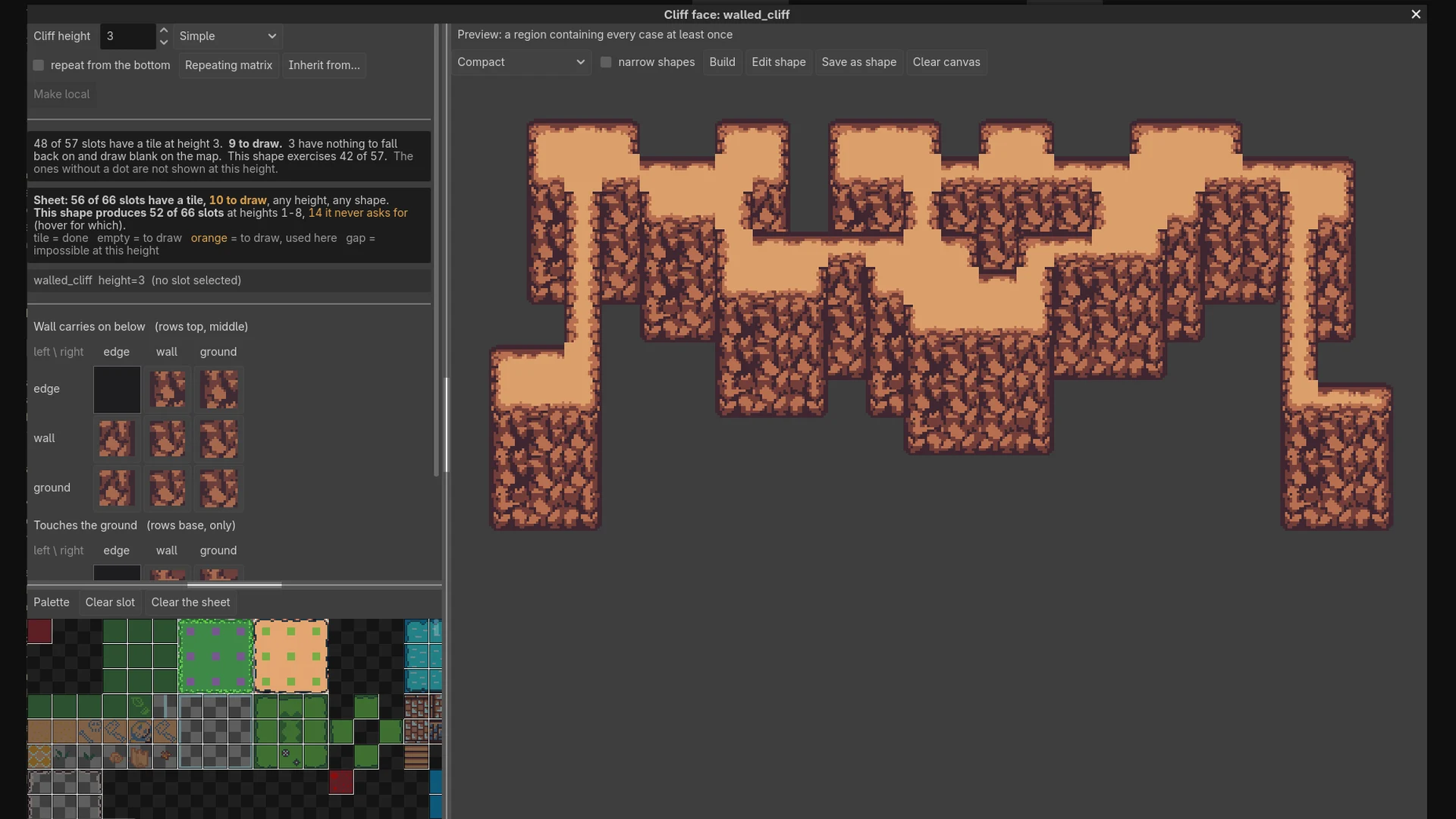
Task: Select the edge row, wall column tile slot
Action: pyautogui.click(x=168, y=390)
